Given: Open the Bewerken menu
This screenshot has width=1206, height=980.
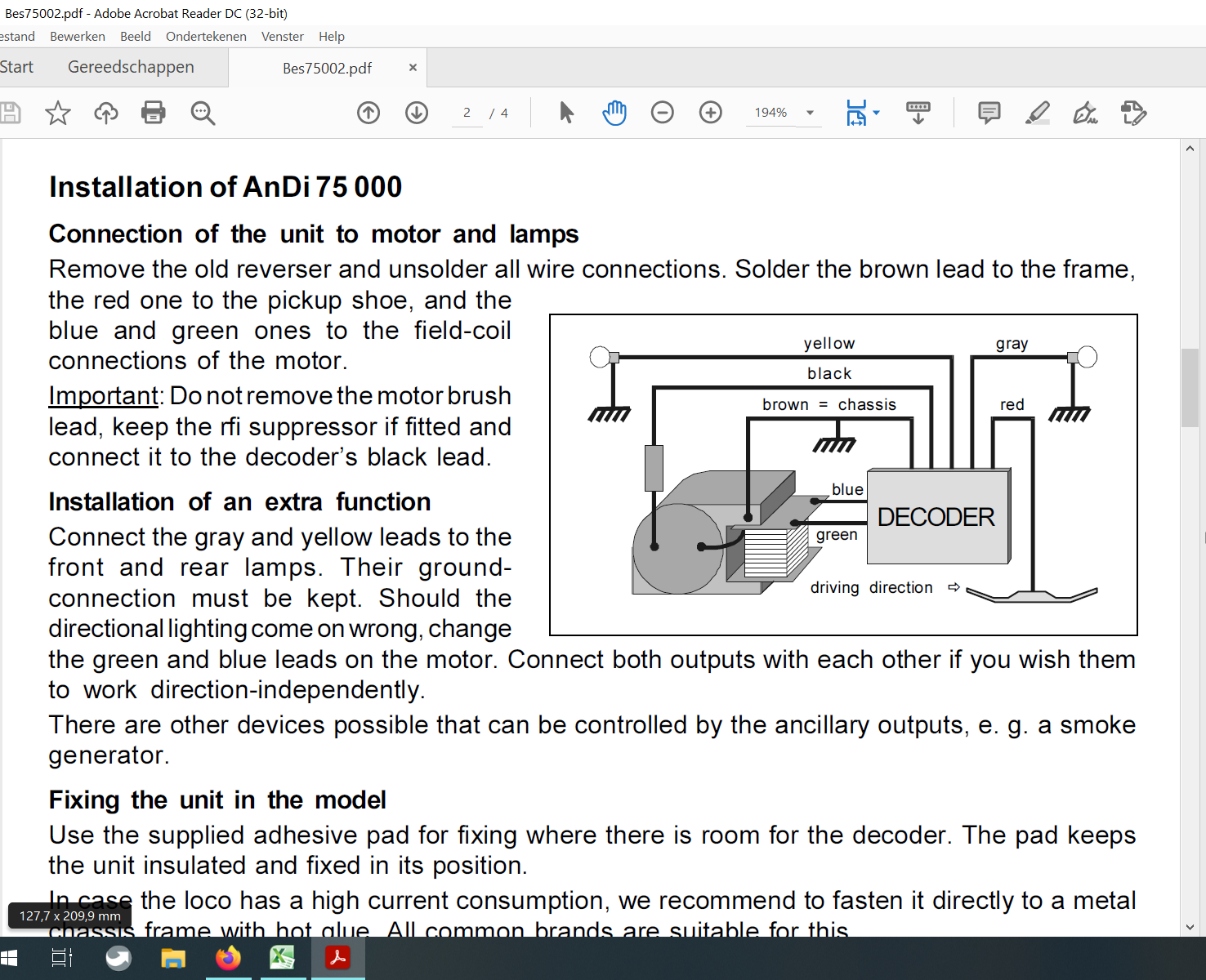Looking at the screenshot, I should click(x=78, y=36).
